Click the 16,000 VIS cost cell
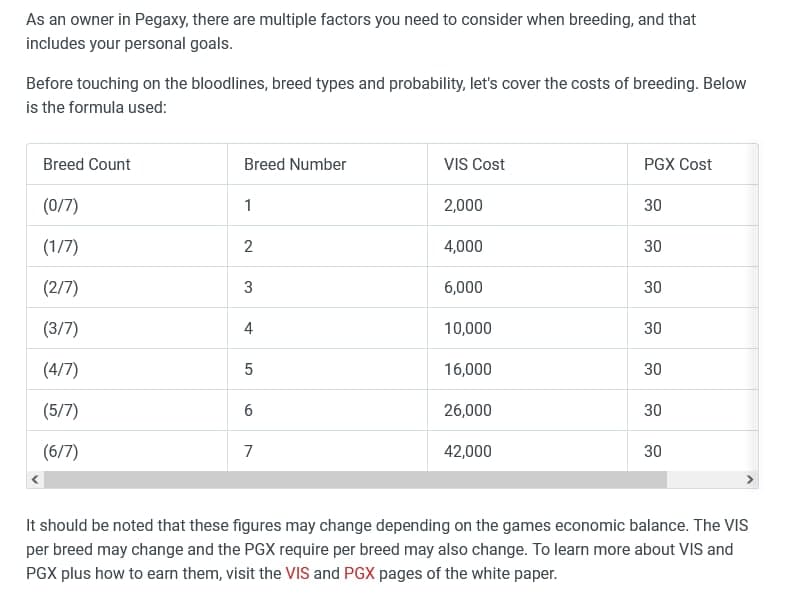789x595 pixels. [527, 369]
